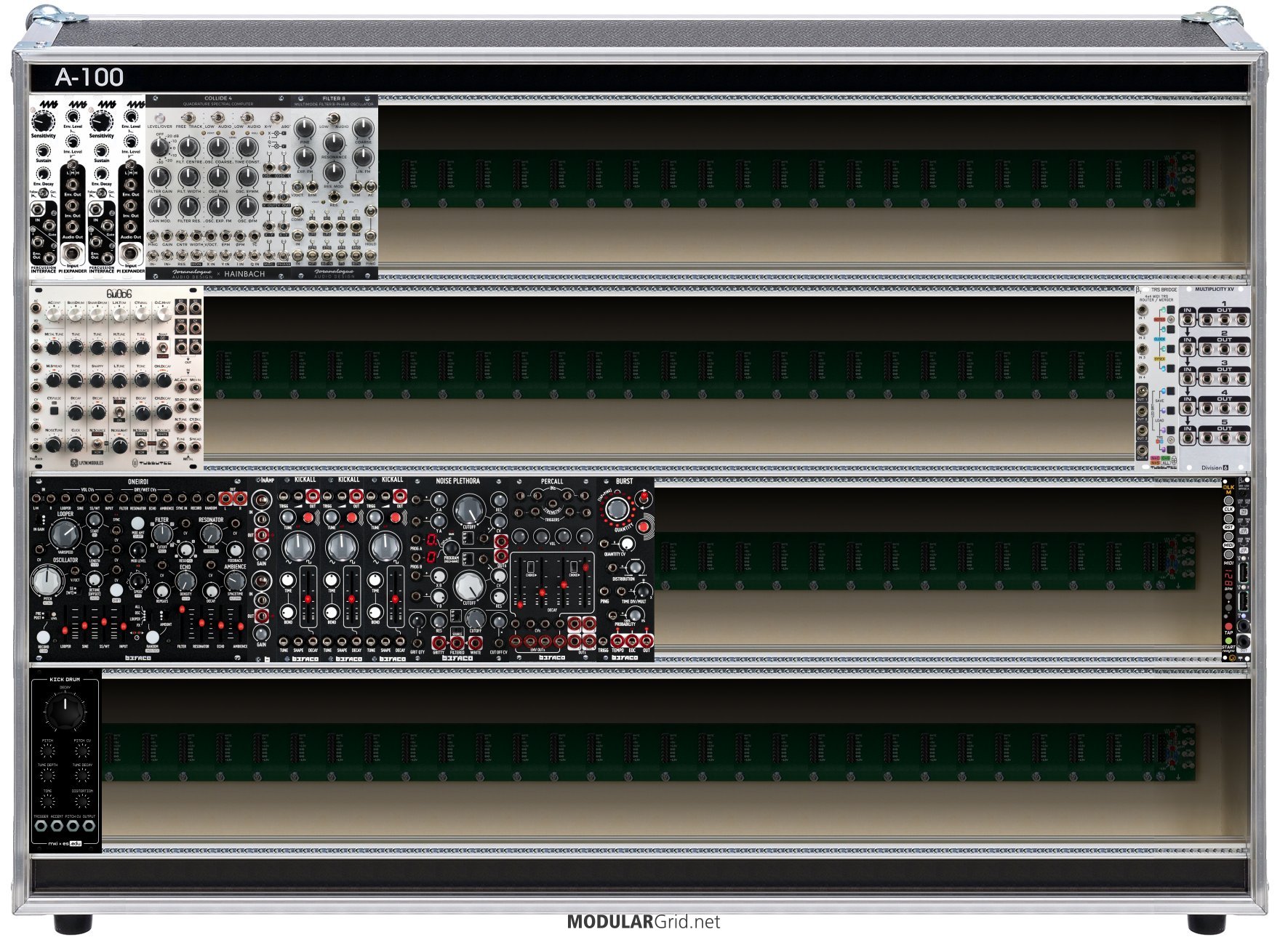Click the Time Const. knob on Collide 4
The height and width of the screenshot is (937, 1288).
point(247,148)
